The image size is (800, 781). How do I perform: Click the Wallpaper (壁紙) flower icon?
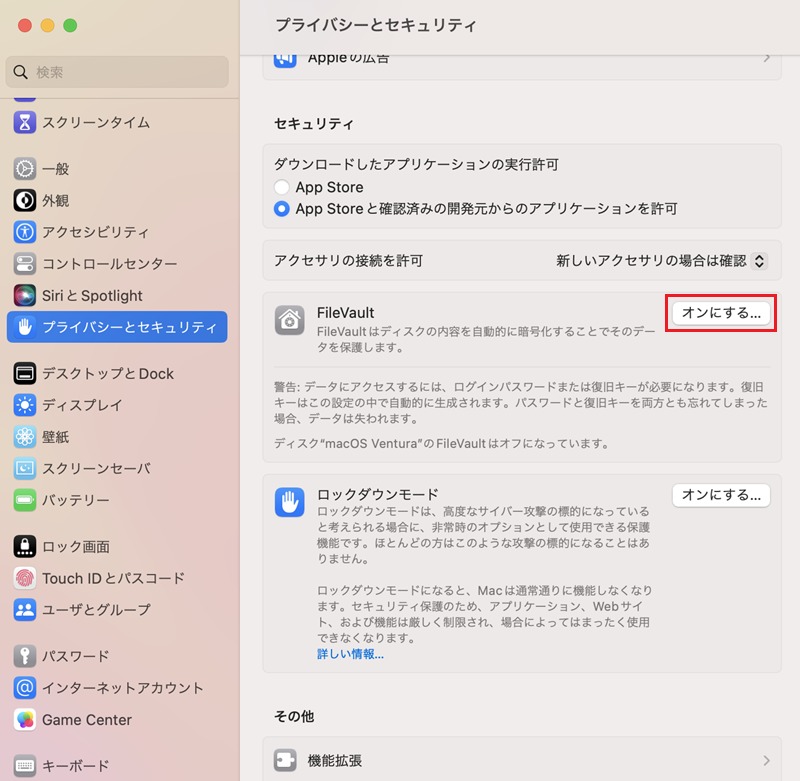24,437
